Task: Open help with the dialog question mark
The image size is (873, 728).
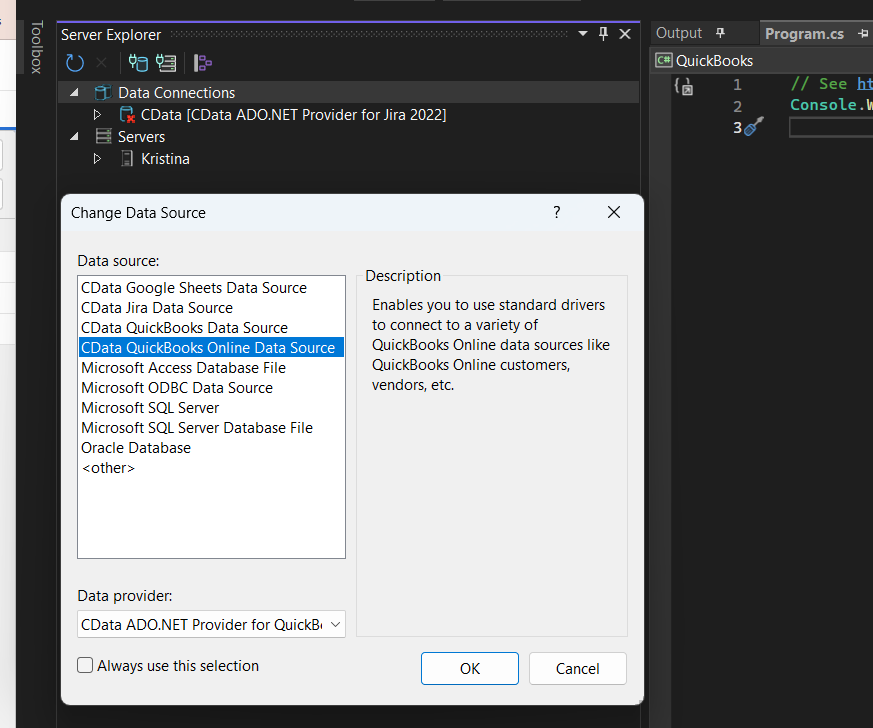Action: [556, 212]
